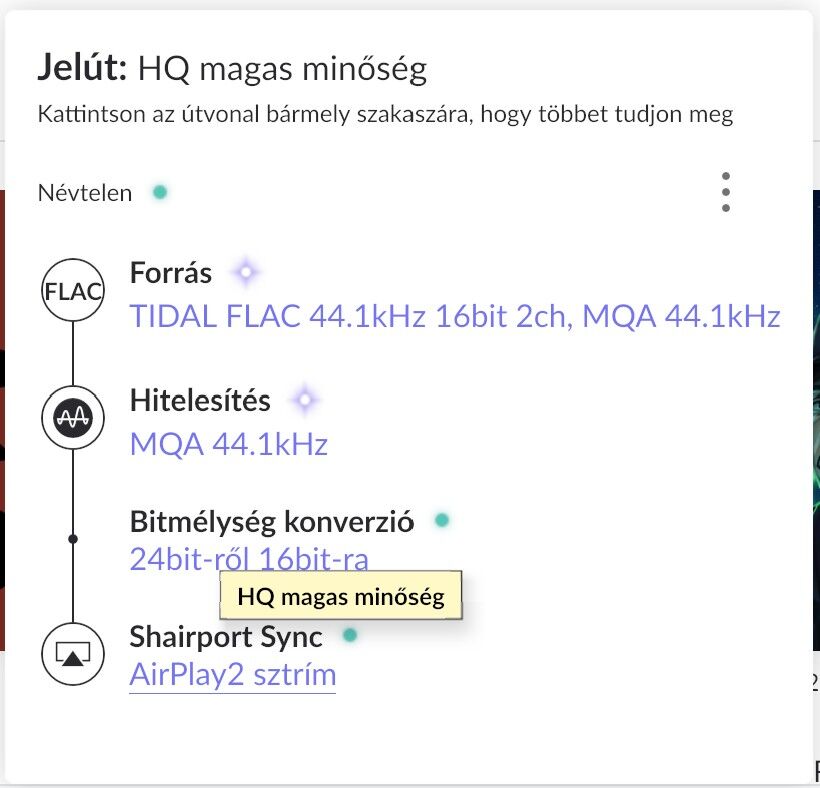This screenshot has height=788, width=820.
Task: Click the Névtelen zone name
Action: (85, 193)
